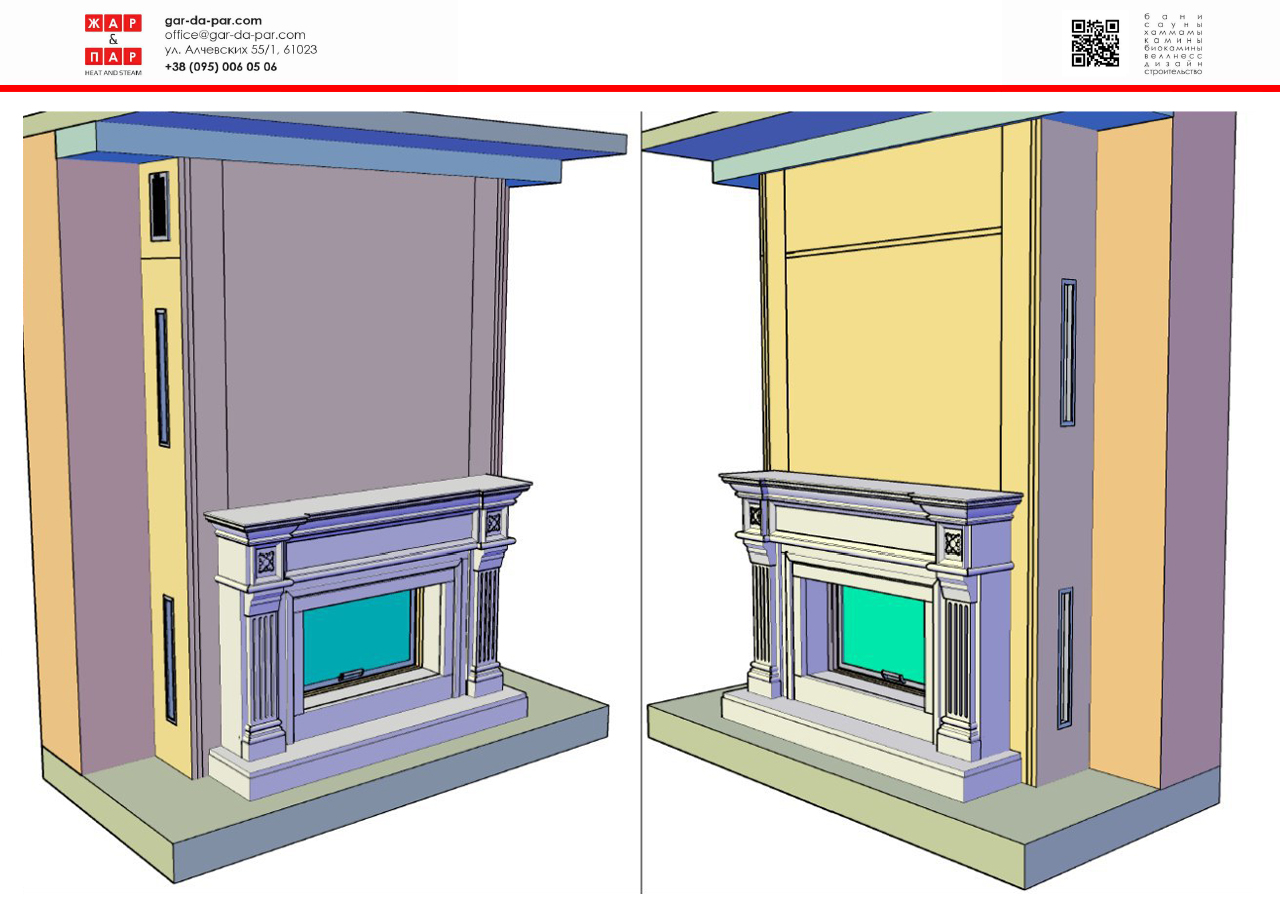Click the lower vent slot in right view

(x=1065, y=657)
